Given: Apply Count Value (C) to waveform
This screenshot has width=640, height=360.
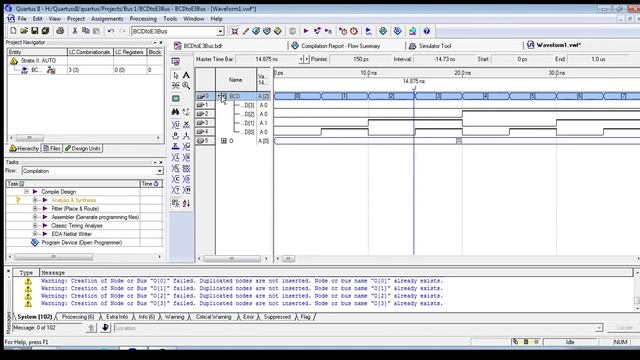Looking at the screenshot, I should point(176,179).
